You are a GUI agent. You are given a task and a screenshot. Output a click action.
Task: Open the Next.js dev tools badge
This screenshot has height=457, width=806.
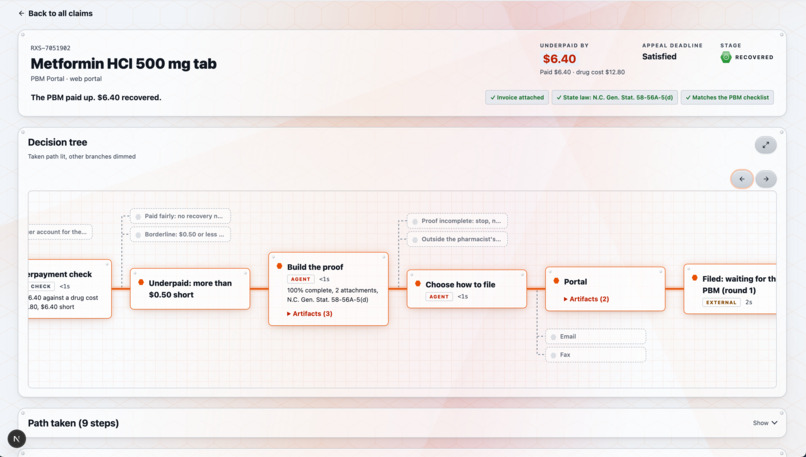click(x=16, y=438)
